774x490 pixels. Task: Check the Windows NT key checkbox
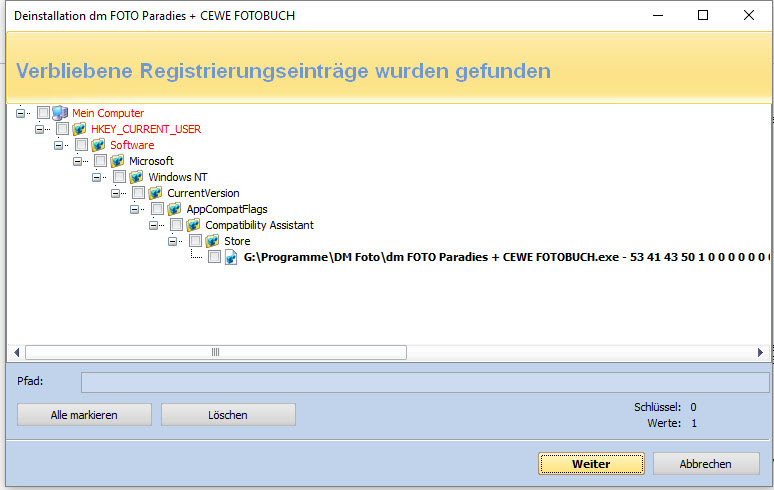point(119,177)
